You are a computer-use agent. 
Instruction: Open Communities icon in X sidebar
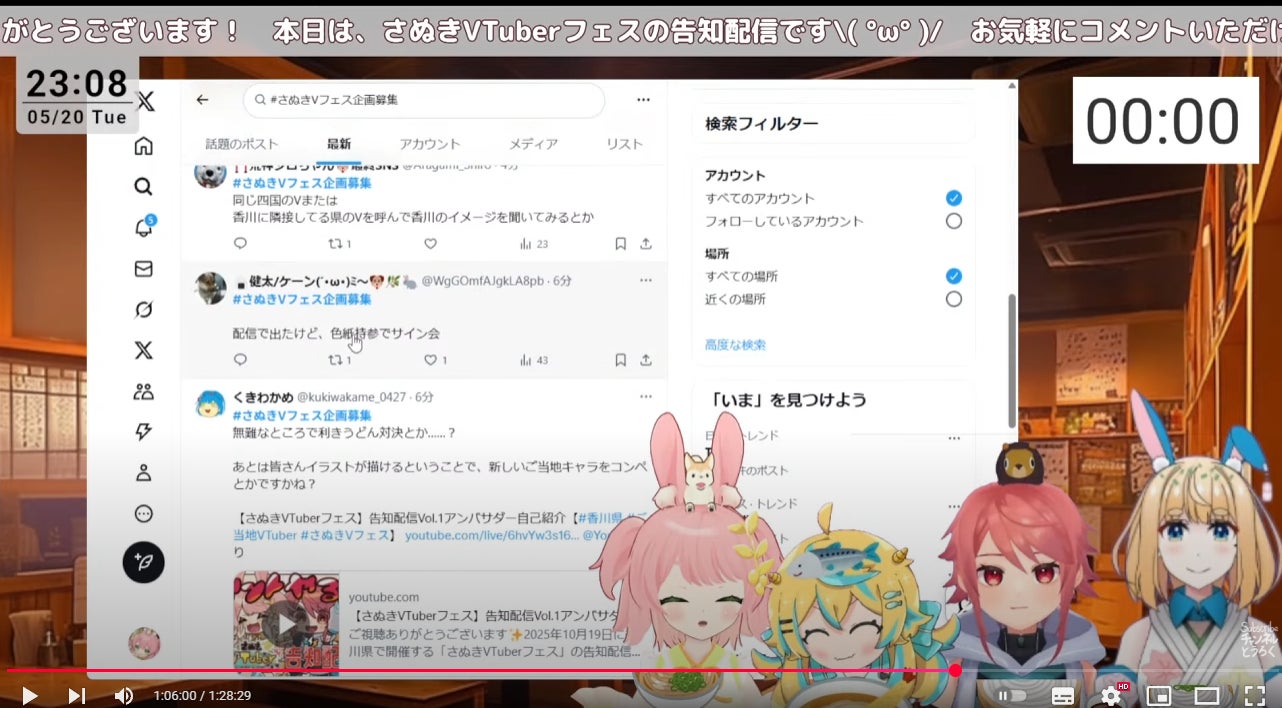tap(144, 391)
